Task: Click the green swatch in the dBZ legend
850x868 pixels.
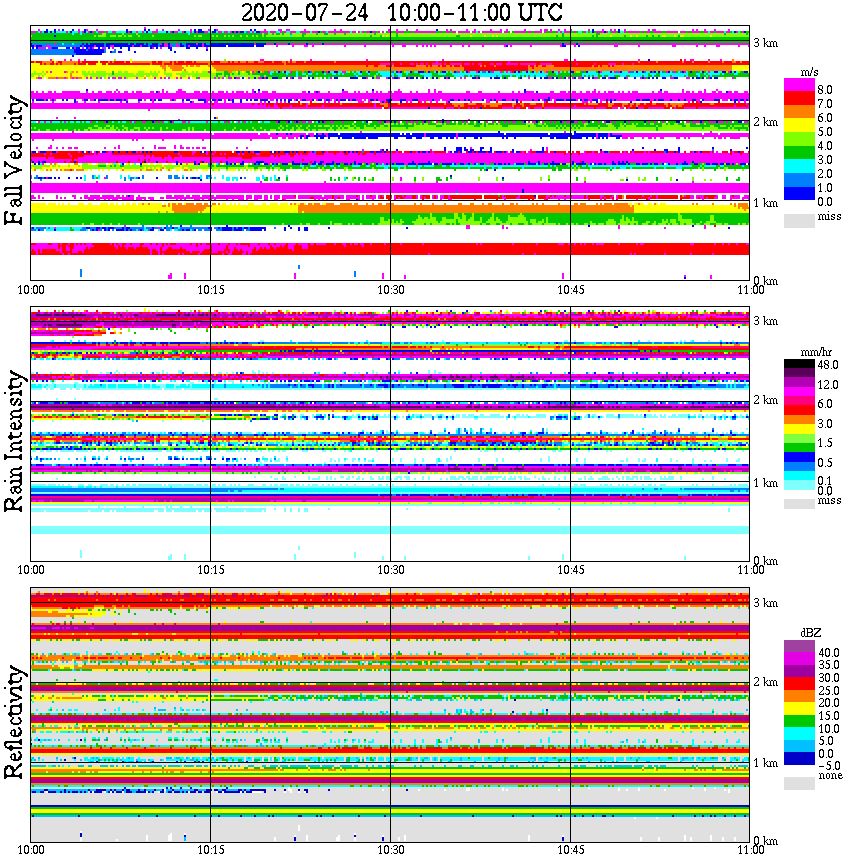Action: (x=799, y=721)
